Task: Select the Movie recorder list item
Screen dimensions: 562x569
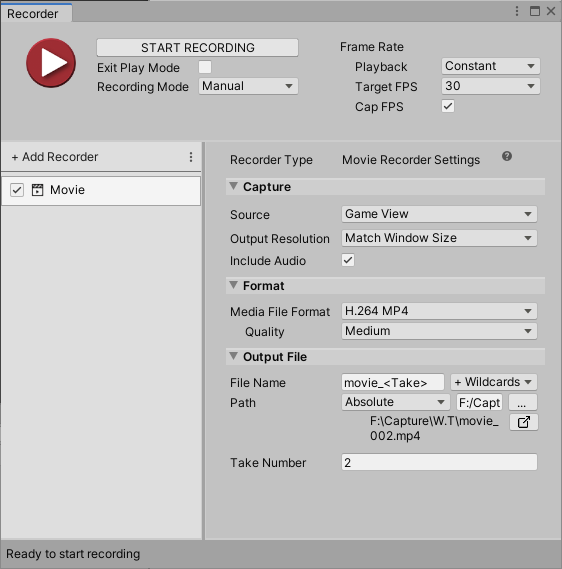Action: 101,191
